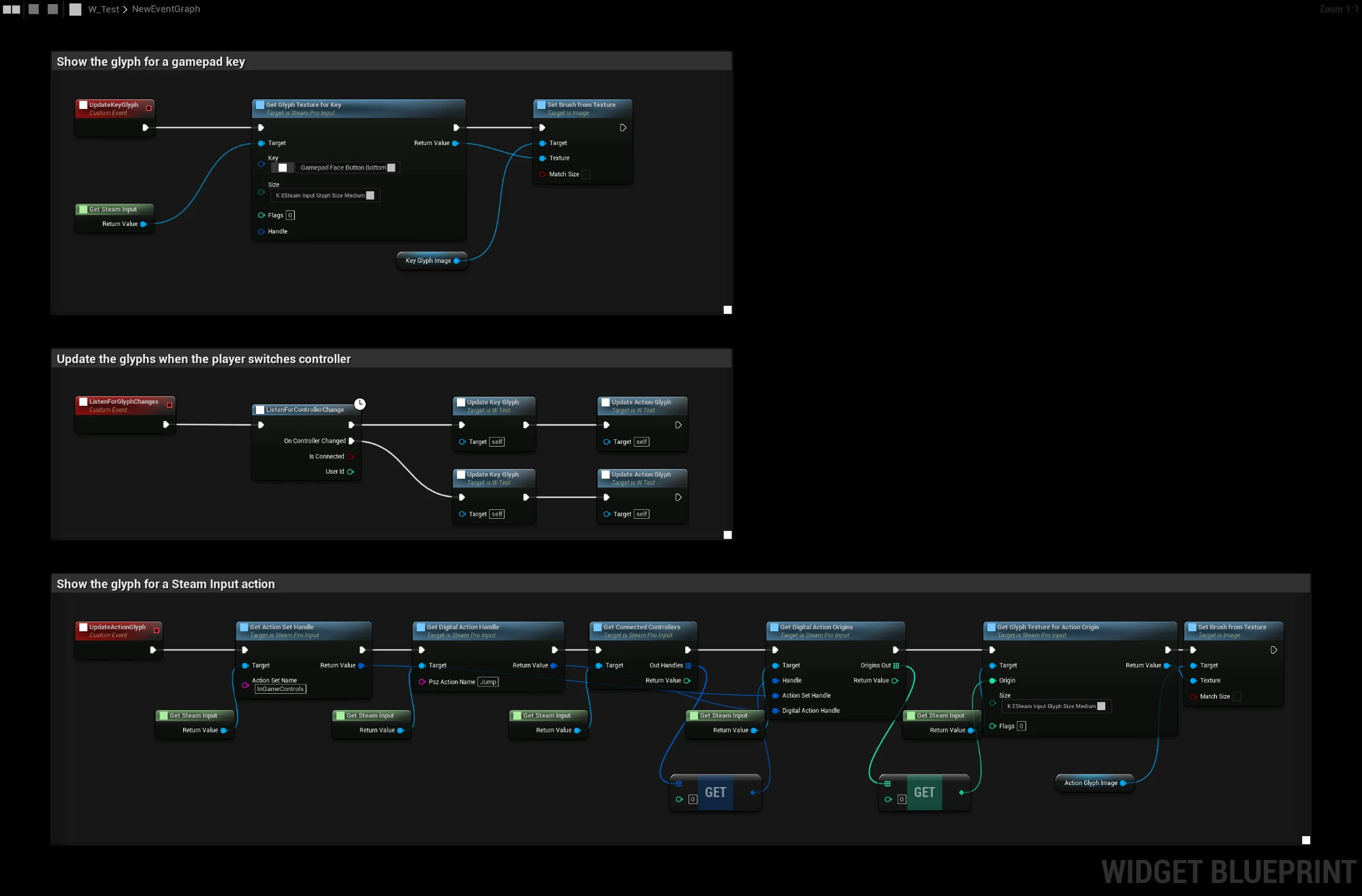Open Size dropdown on Get Glyph Texture for Action Origin
Screen dimensions: 1362x896
[1056, 707]
